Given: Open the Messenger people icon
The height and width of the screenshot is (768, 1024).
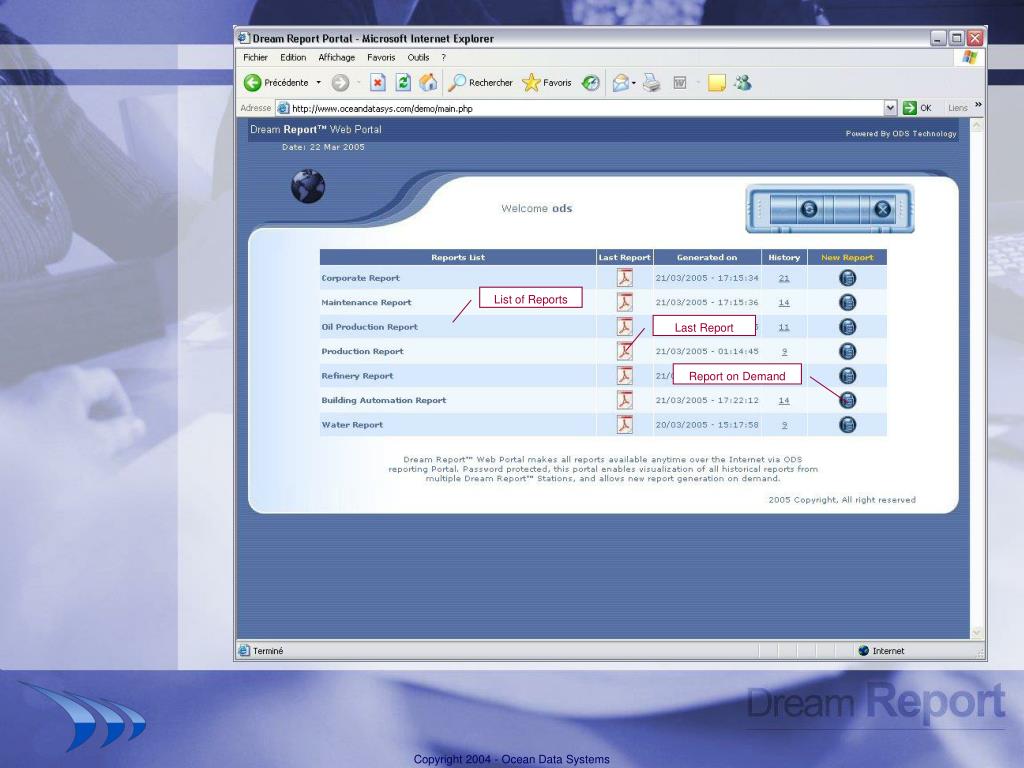Looking at the screenshot, I should [x=743, y=83].
